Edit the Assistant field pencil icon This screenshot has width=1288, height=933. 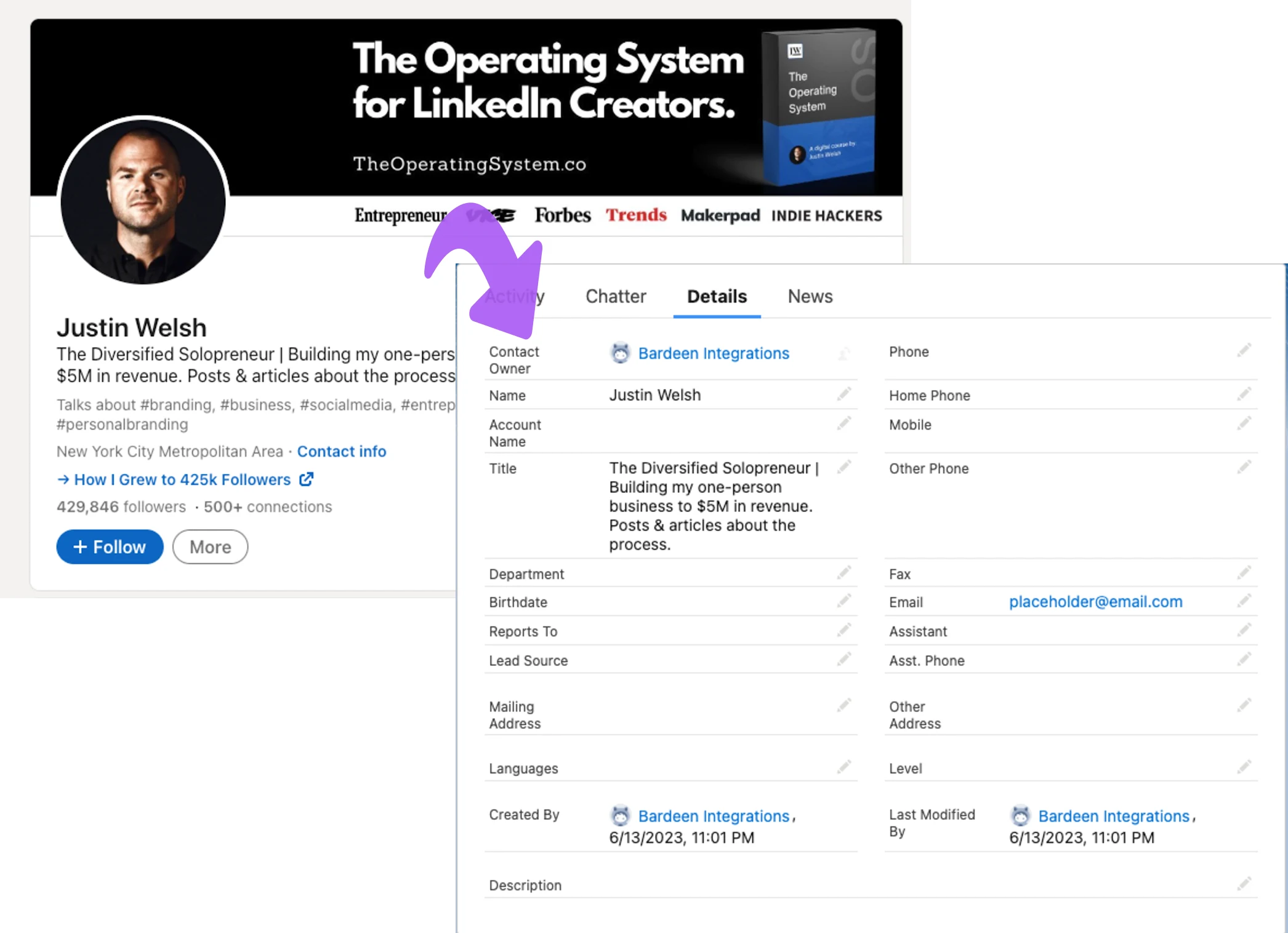click(x=1244, y=630)
